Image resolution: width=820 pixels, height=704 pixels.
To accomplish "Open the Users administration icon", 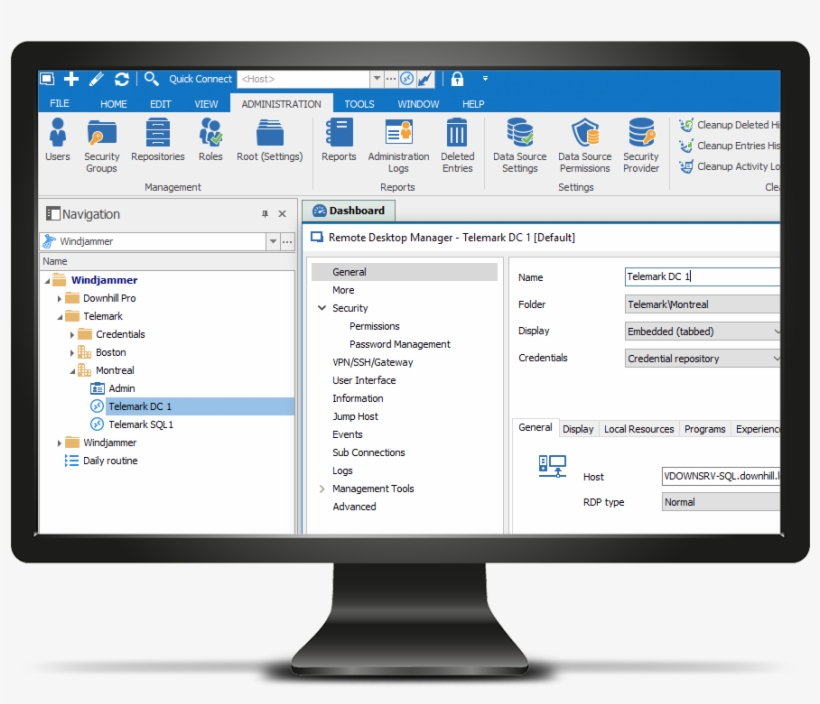I will click(57, 140).
